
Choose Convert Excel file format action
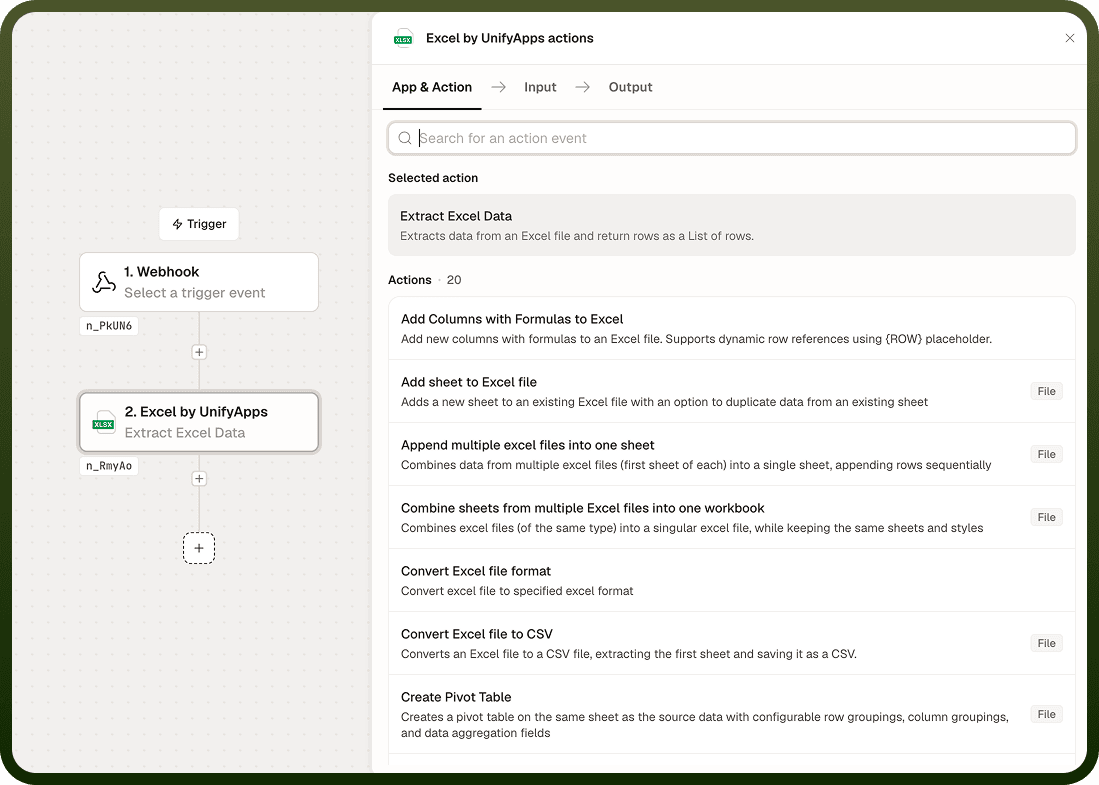point(732,580)
